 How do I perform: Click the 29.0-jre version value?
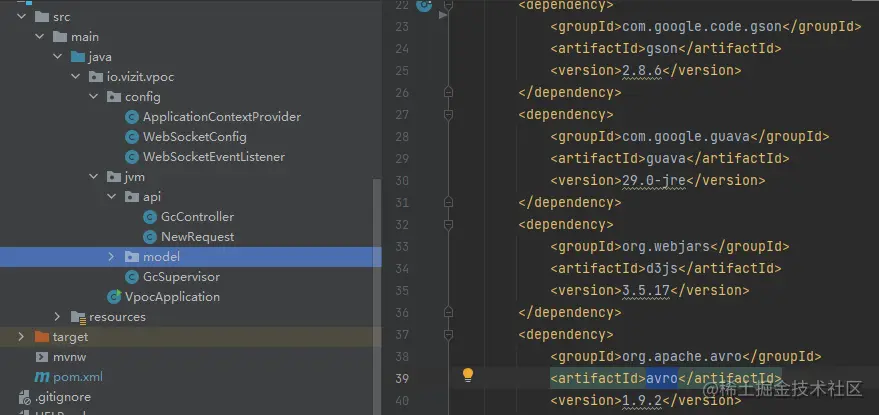click(654, 180)
